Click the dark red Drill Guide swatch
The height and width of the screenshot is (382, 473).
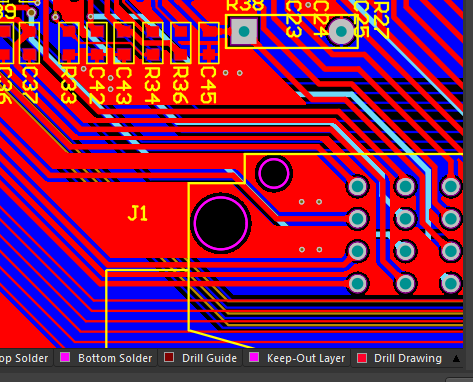pos(169,358)
